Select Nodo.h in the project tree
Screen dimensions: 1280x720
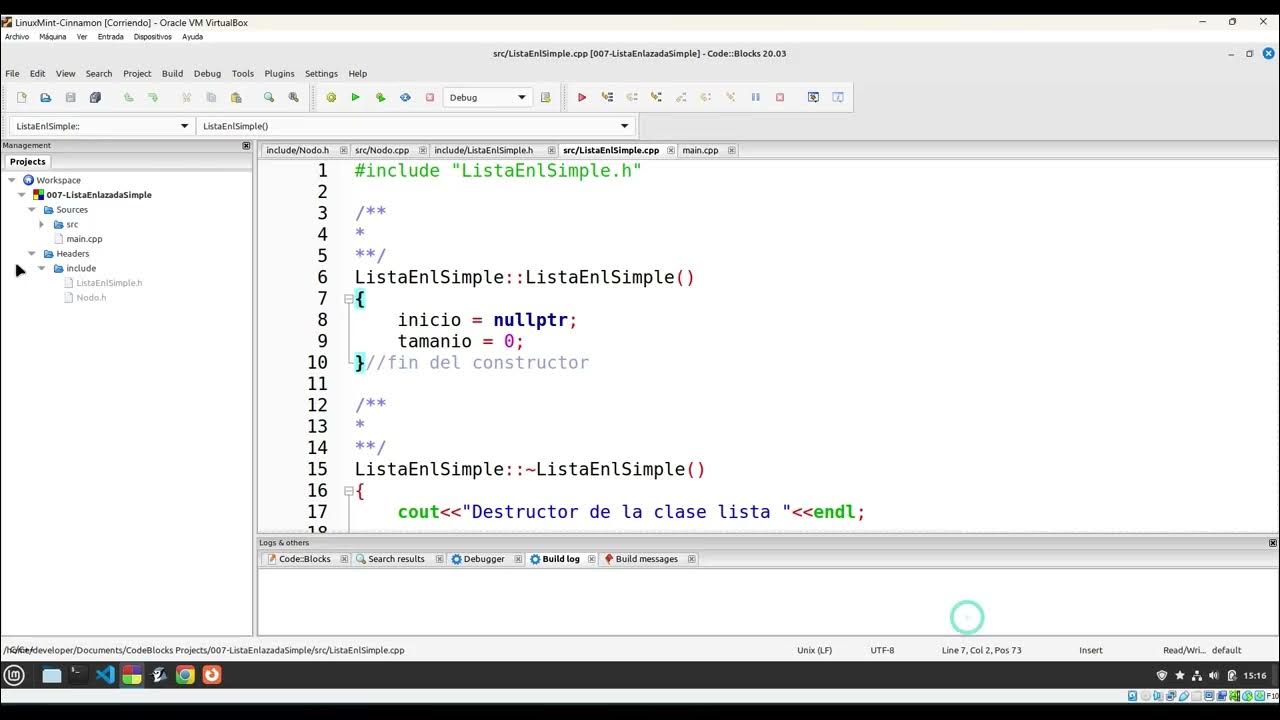tap(91, 298)
